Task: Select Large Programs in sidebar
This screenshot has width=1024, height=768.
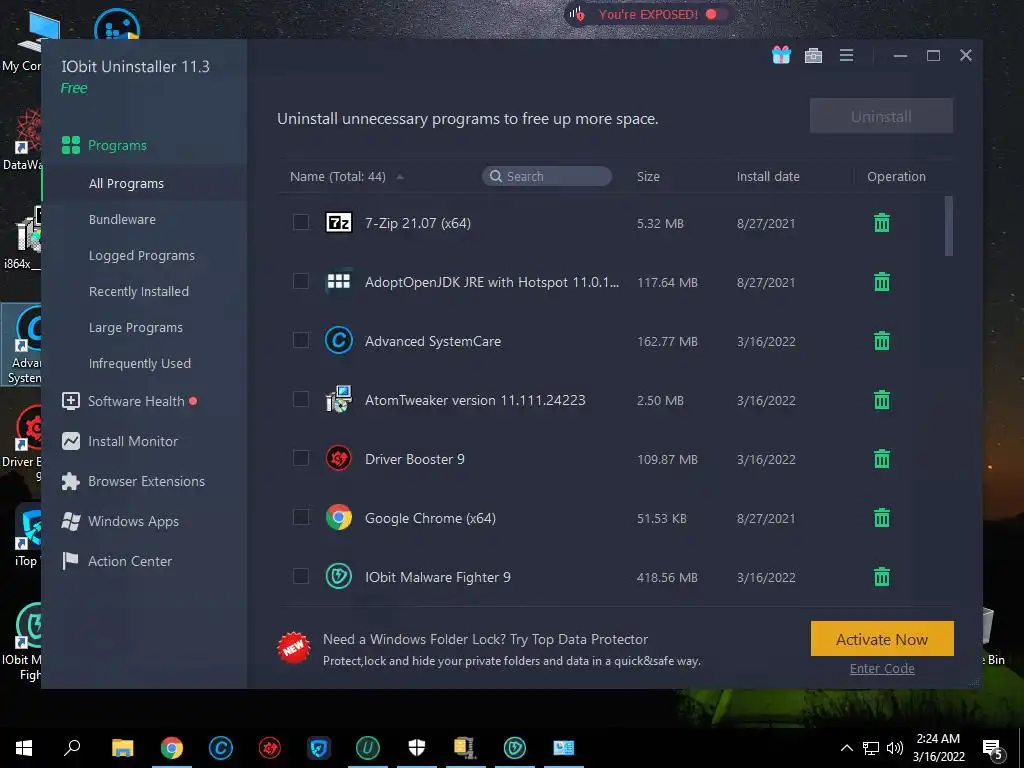Action: (136, 327)
